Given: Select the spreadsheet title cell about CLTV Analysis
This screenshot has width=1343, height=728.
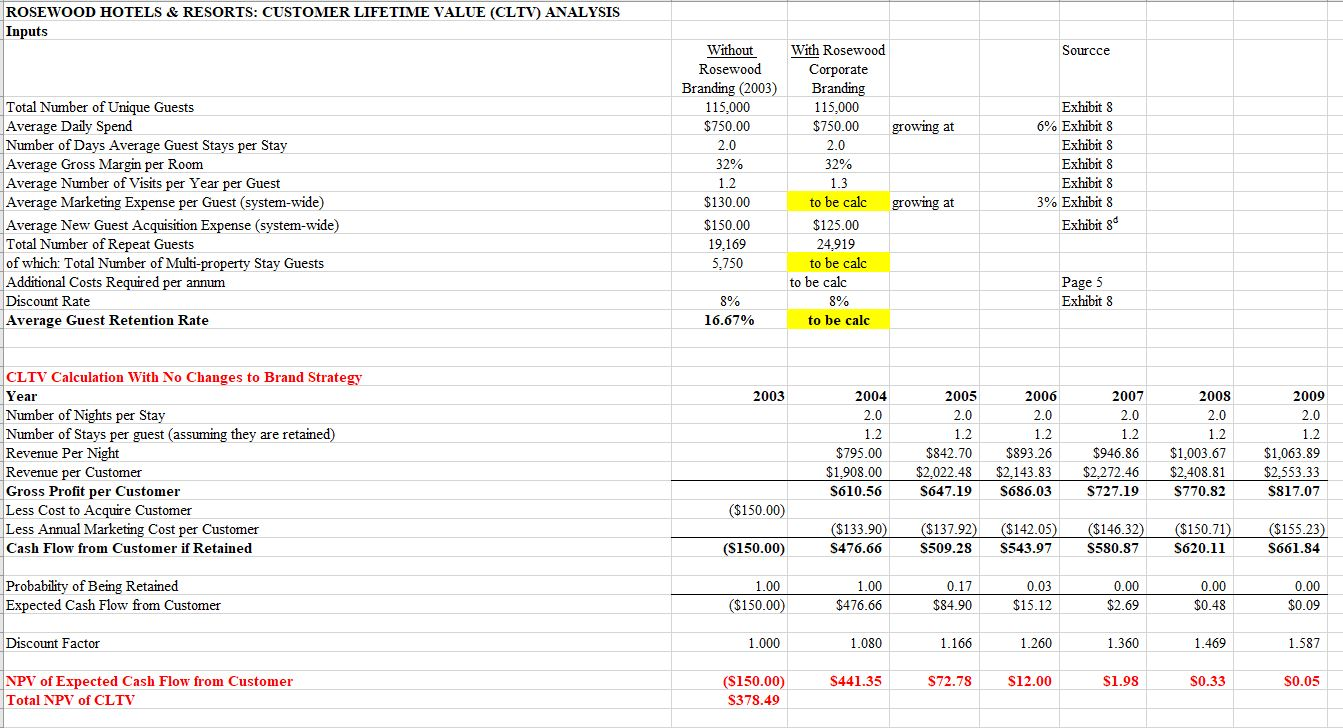Looking at the screenshot, I should 313,12.
